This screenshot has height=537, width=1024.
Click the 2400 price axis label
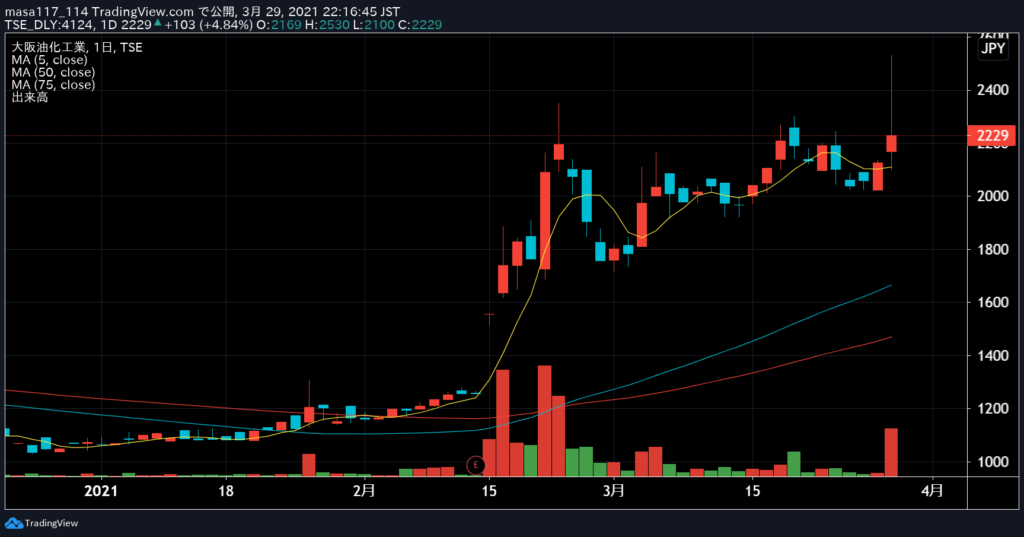tap(993, 90)
